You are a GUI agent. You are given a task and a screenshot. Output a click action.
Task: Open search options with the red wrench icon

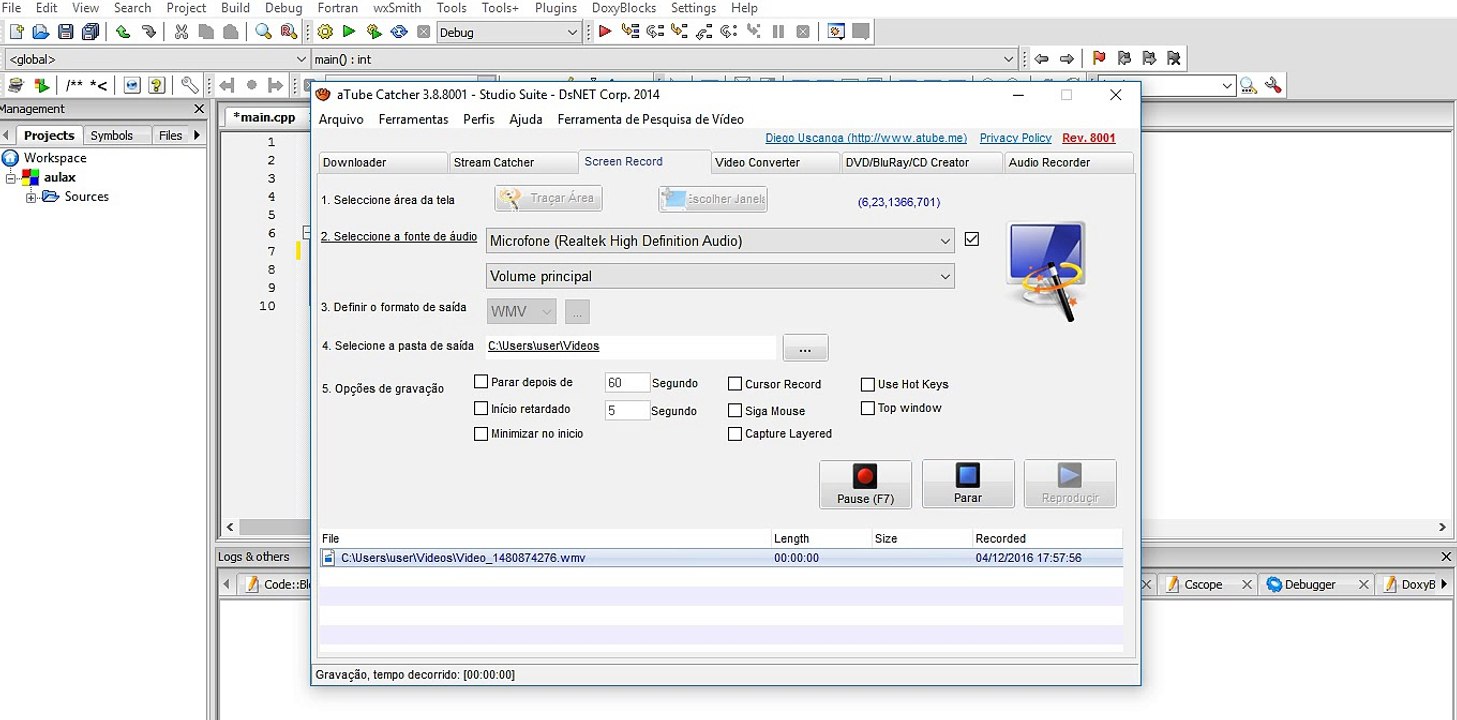click(1273, 86)
